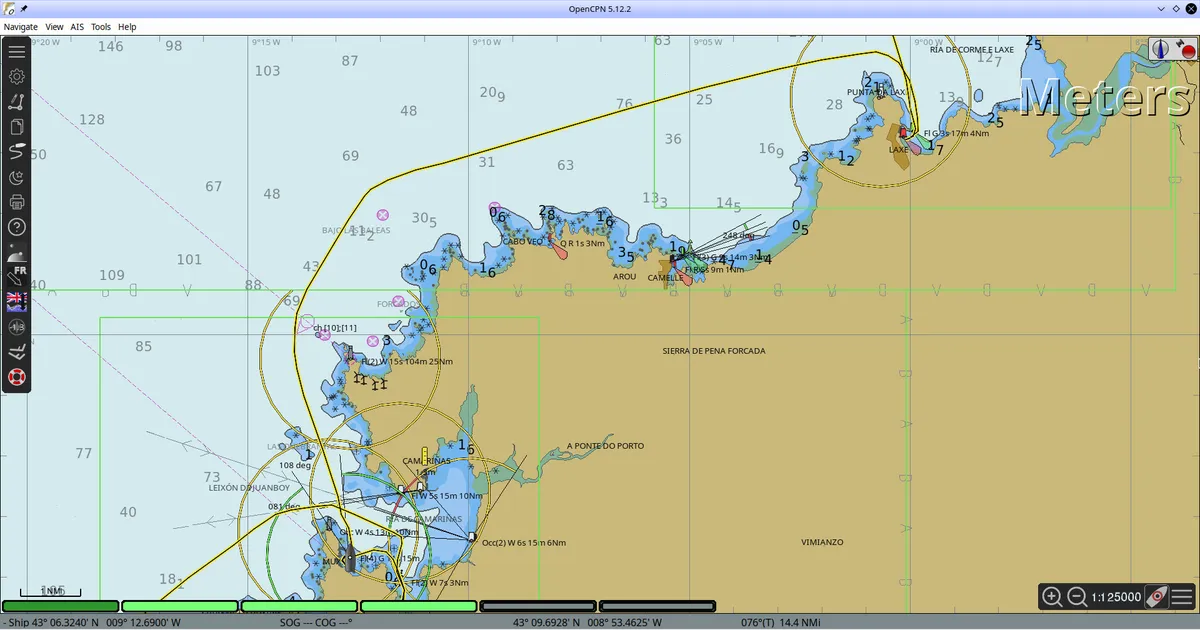This screenshot has width=1200, height=630.
Task: Click the Print Chart icon
Action: [17, 202]
